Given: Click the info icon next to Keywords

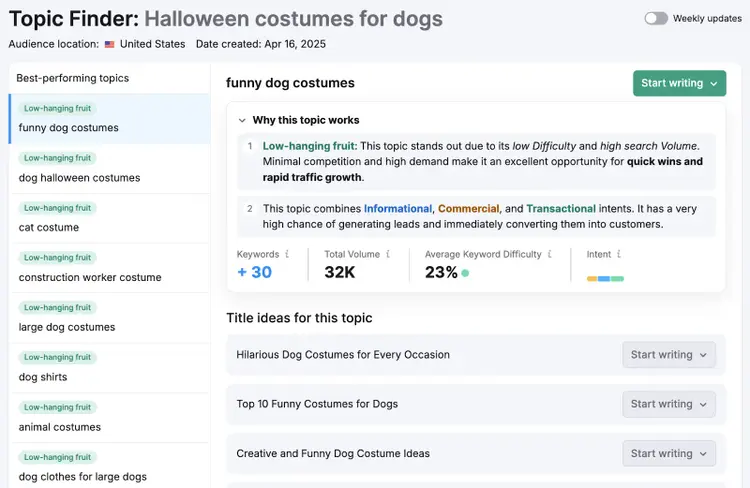Looking at the screenshot, I should [x=287, y=254].
